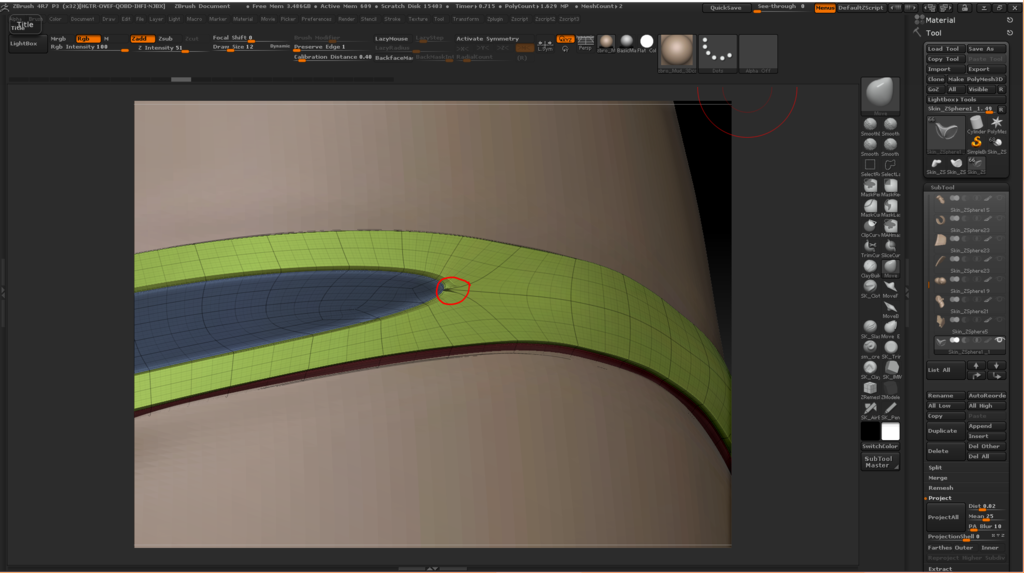Click the Duplicate subtool button
The image size is (1024, 573).
[945, 431]
